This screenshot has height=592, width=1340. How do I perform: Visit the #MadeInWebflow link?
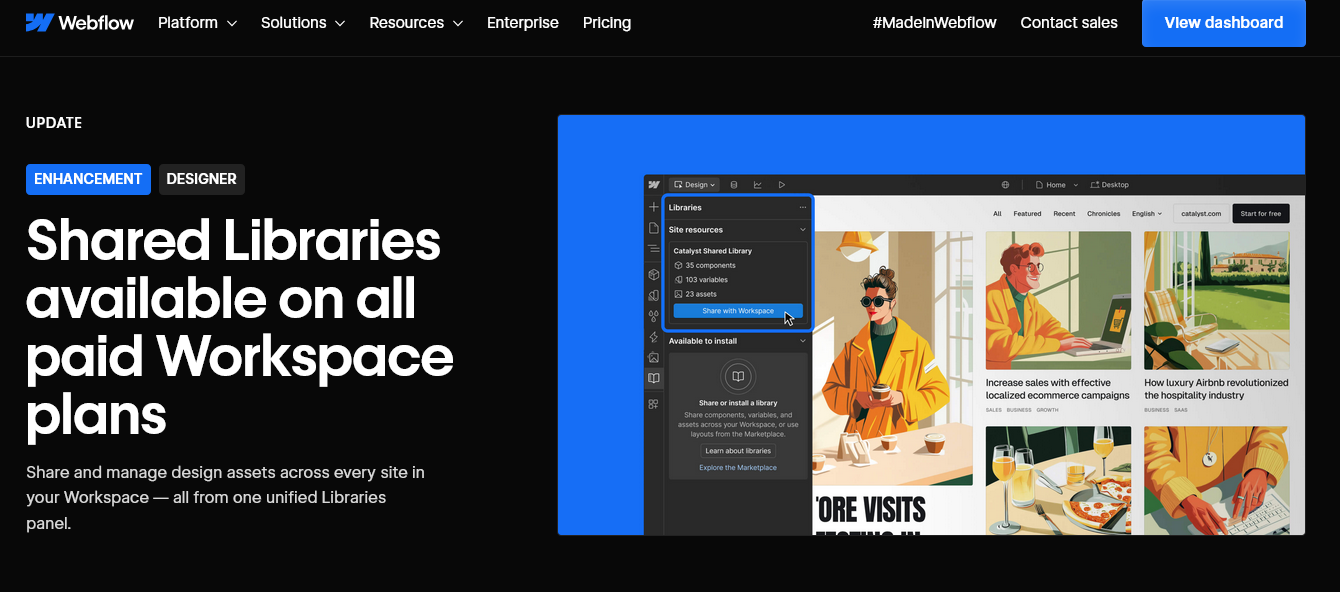tap(934, 22)
